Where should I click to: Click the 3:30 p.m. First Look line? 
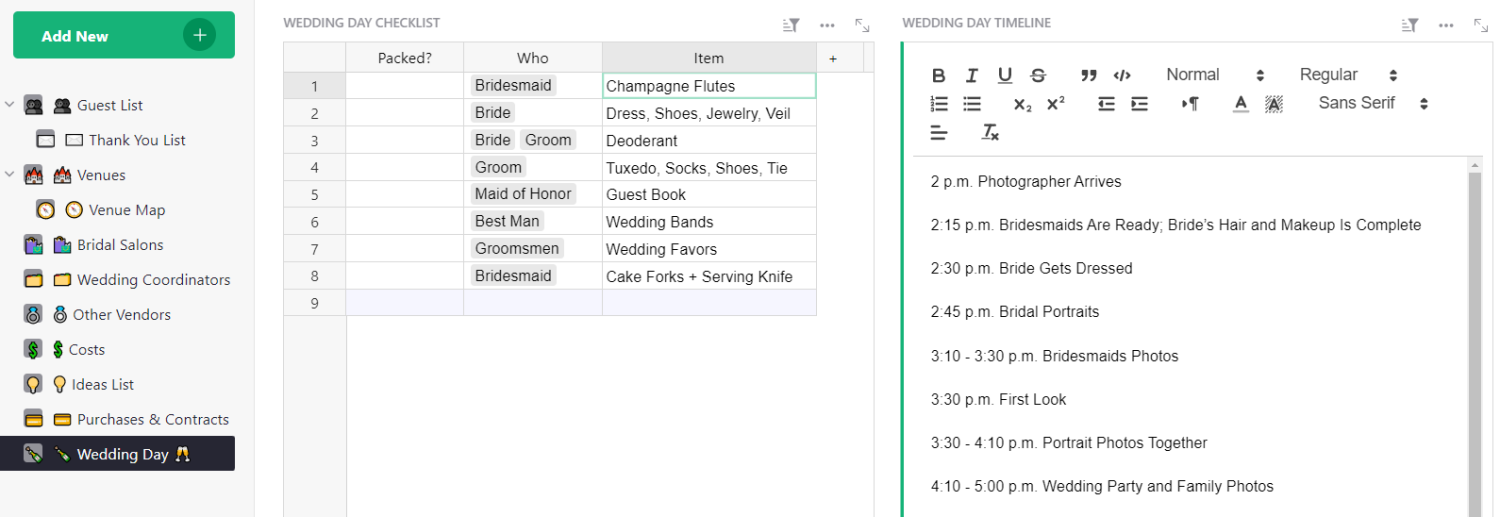(998, 399)
